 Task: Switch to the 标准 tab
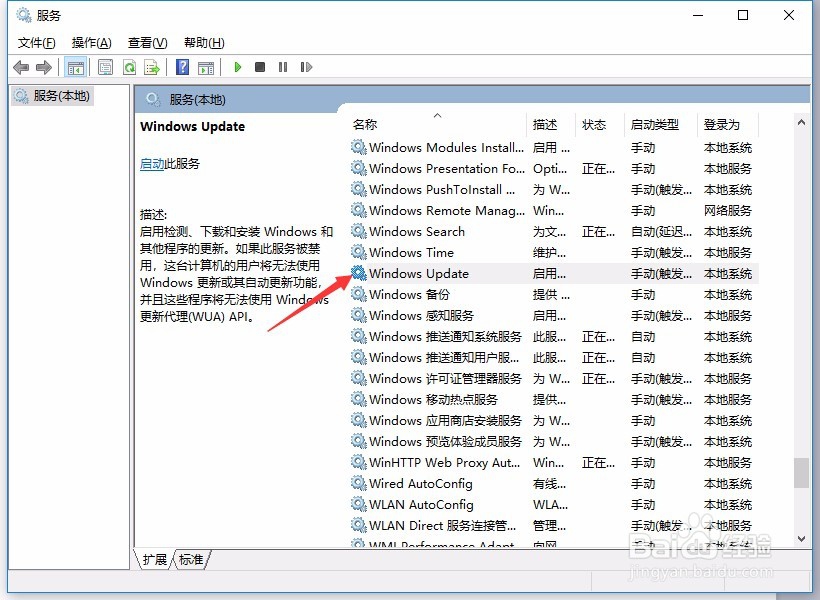[191, 559]
